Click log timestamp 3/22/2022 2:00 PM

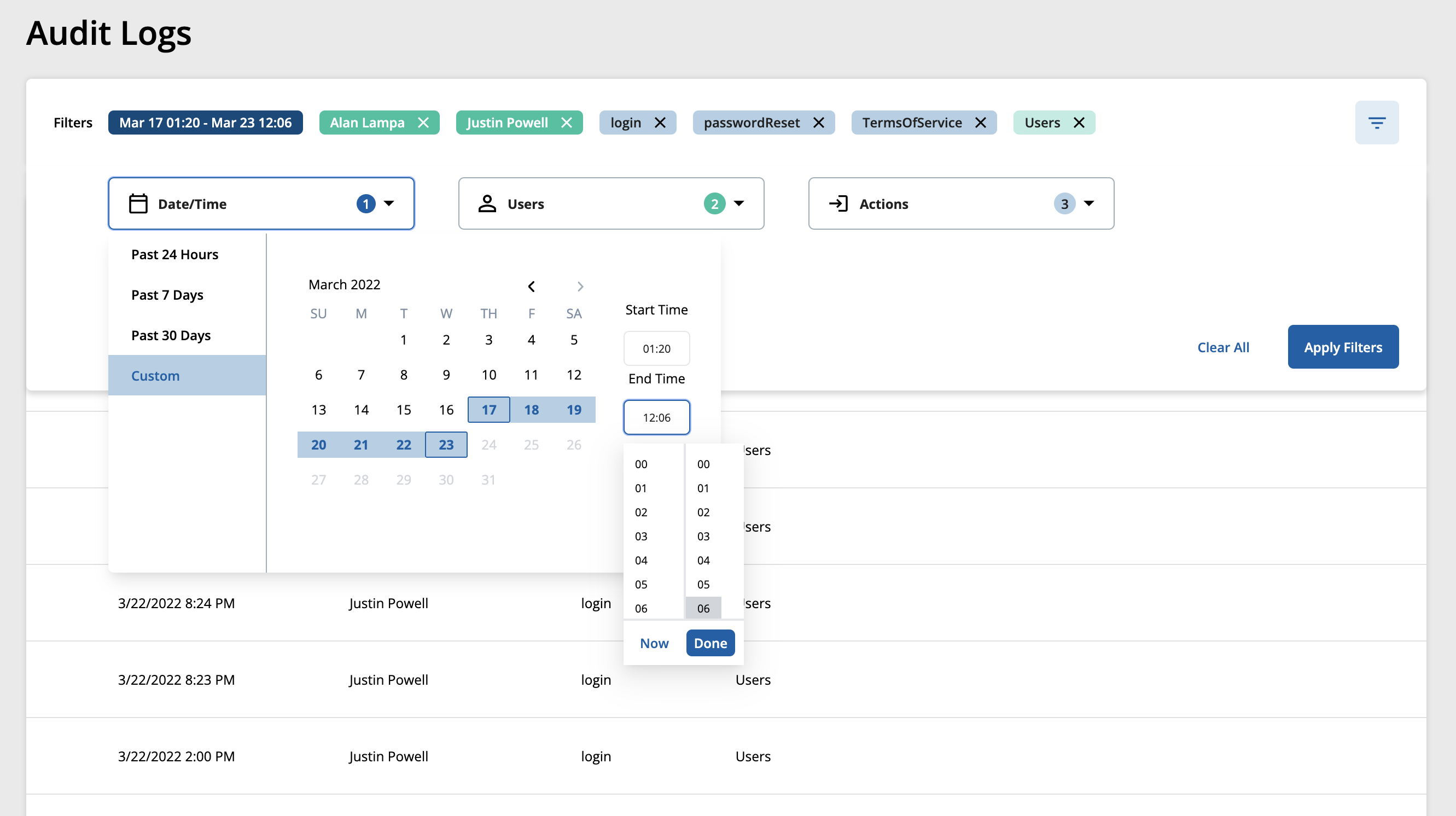[x=176, y=756]
